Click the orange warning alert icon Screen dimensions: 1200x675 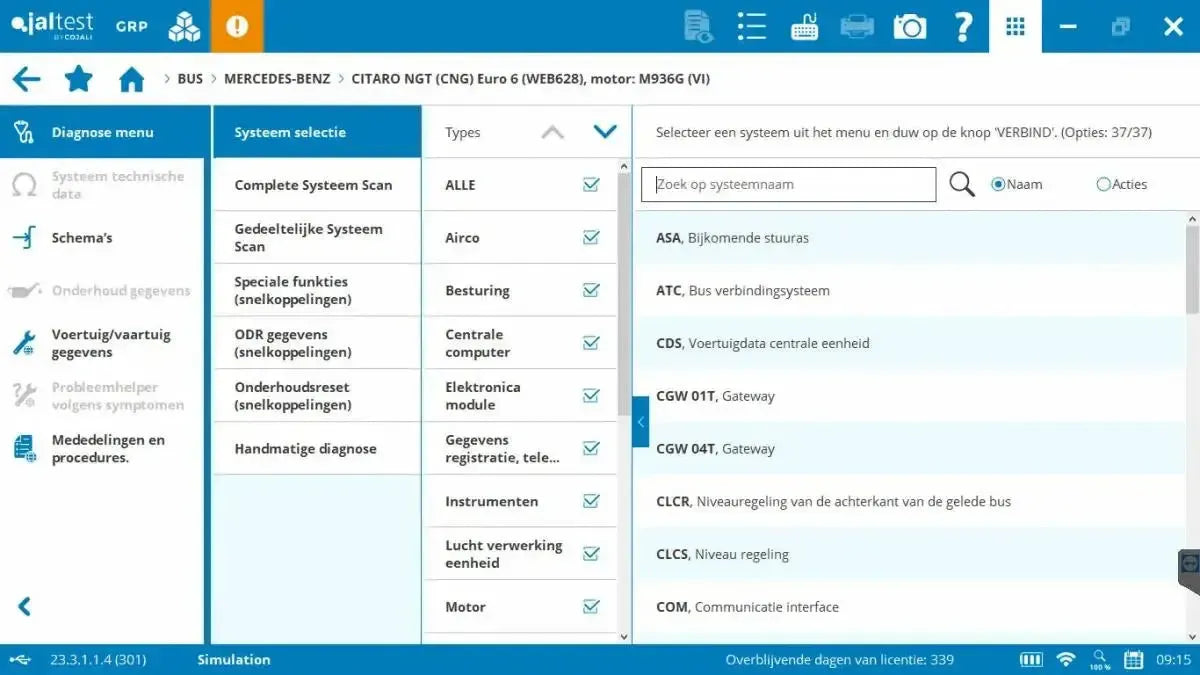click(x=237, y=27)
